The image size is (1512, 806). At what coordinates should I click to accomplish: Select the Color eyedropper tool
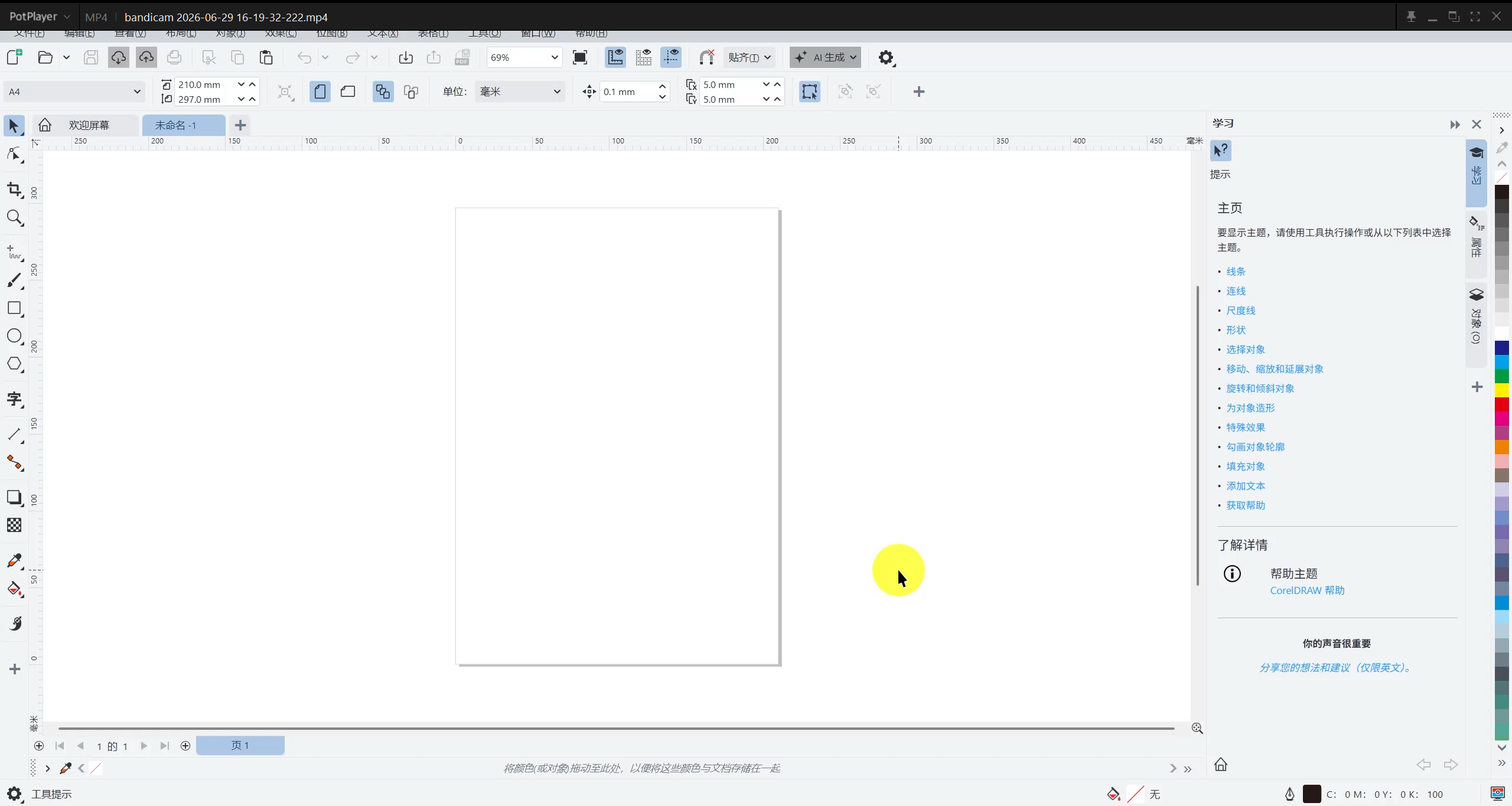click(x=14, y=560)
